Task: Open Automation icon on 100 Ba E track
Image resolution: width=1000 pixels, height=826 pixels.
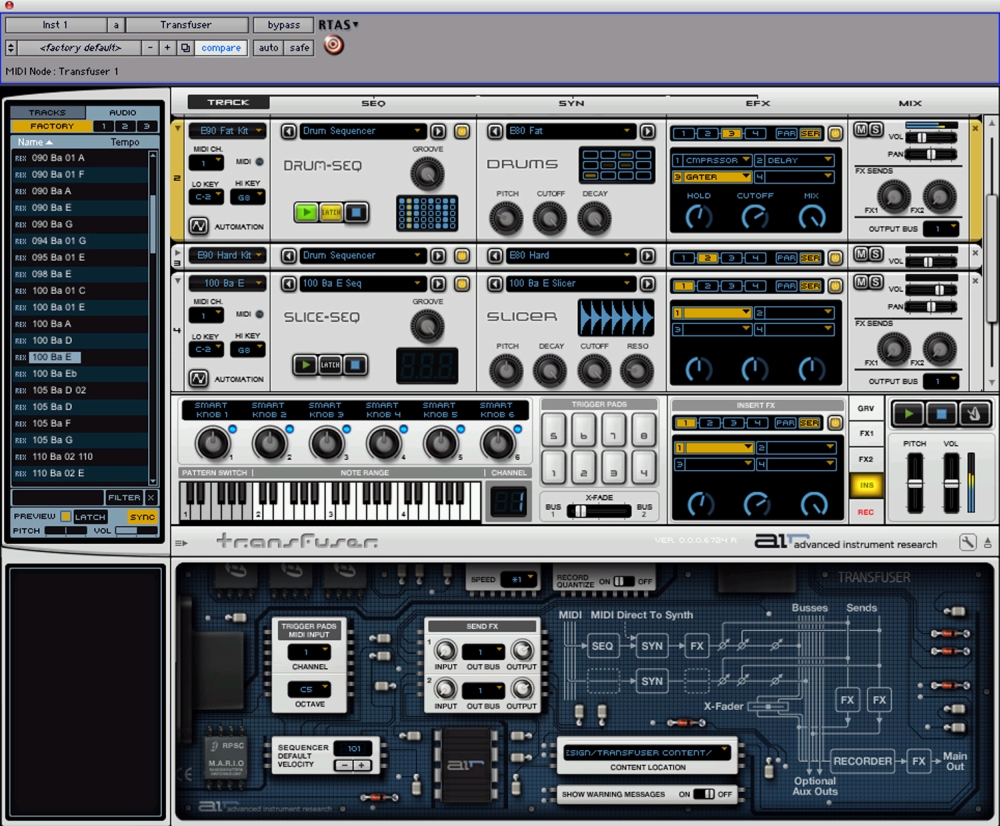Action: (198, 378)
